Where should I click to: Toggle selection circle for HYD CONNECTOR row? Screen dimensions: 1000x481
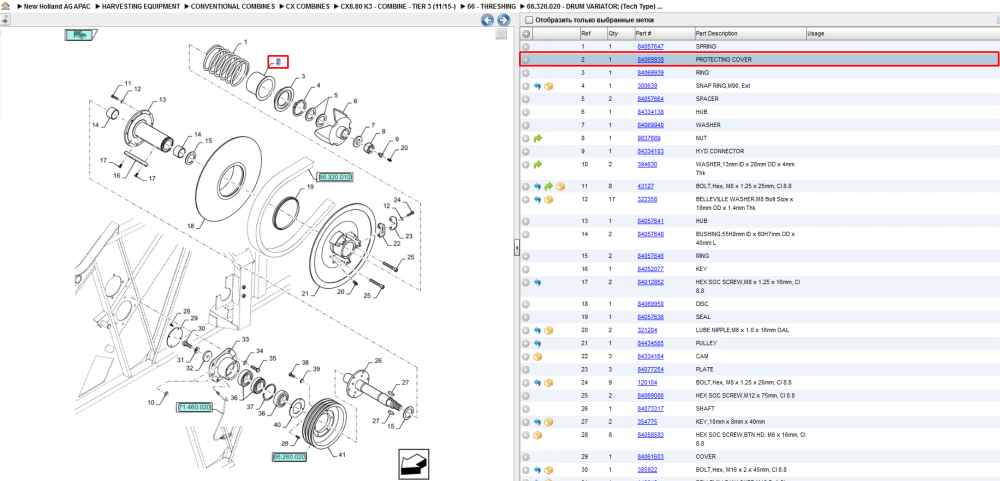526,151
